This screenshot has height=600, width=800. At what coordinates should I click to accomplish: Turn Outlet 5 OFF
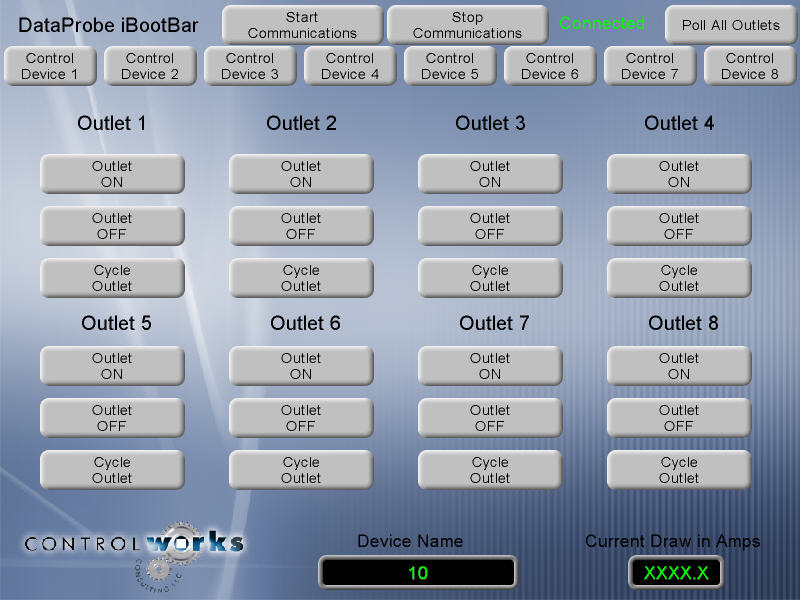(x=112, y=418)
